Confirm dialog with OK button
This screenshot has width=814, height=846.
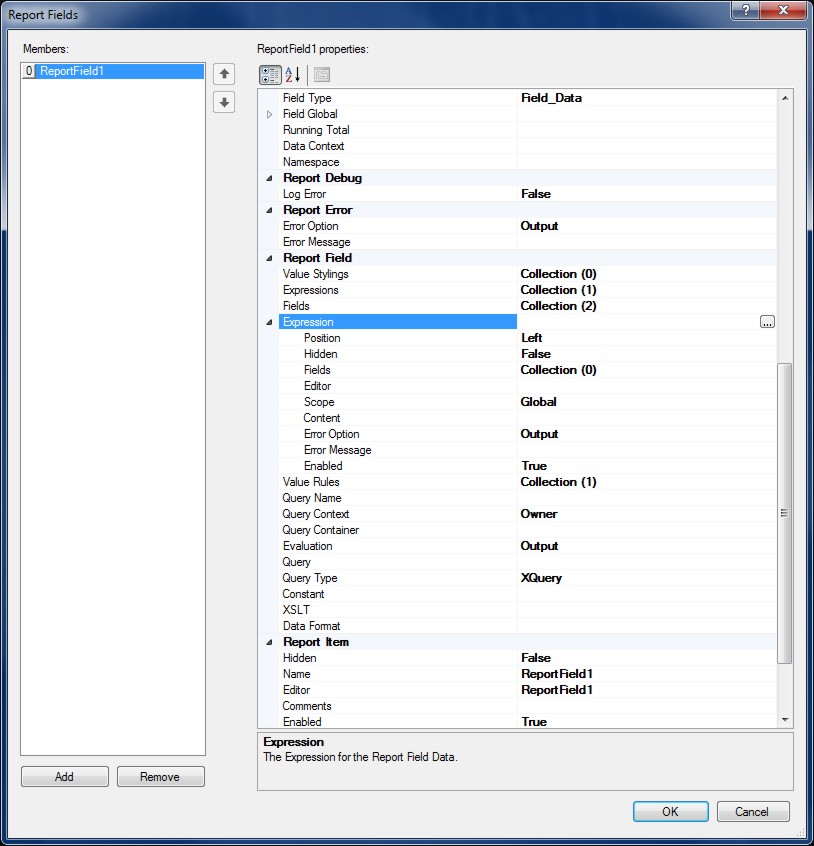(x=670, y=811)
